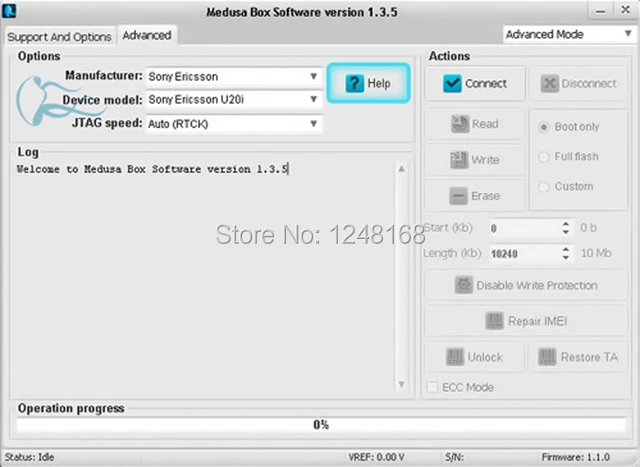Click the Restore TA barcode icon
640x467 pixels.
pos(547,357)
